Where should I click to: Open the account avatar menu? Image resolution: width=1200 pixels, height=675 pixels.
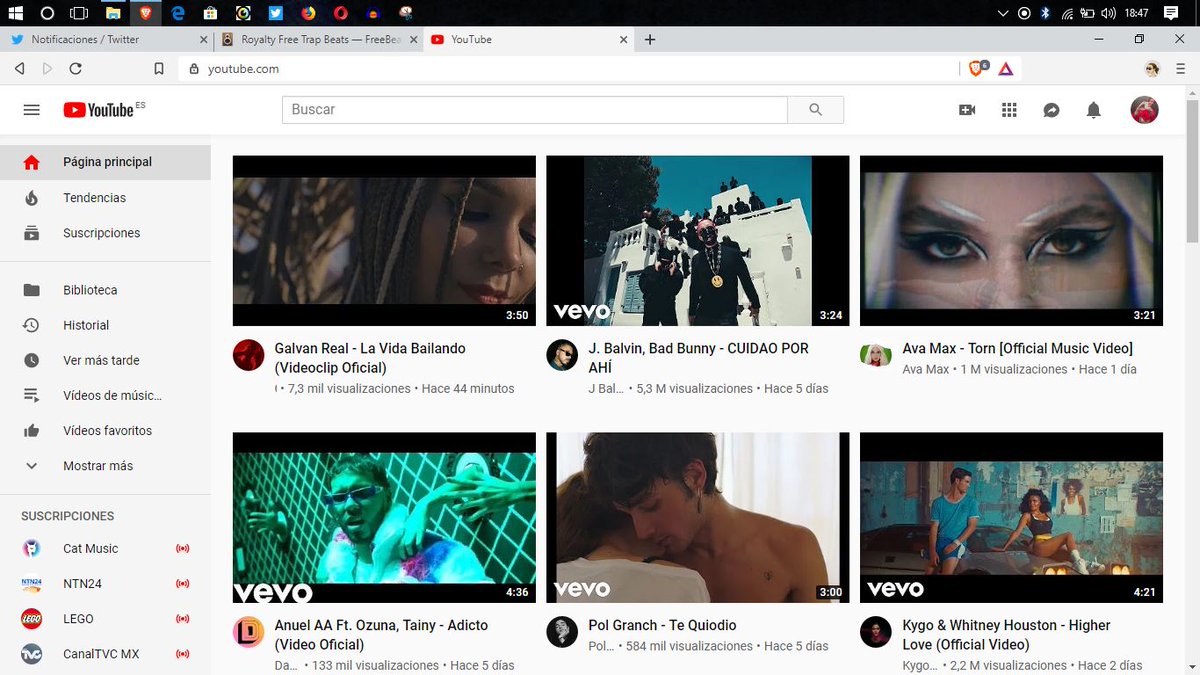pos(1144,110)
